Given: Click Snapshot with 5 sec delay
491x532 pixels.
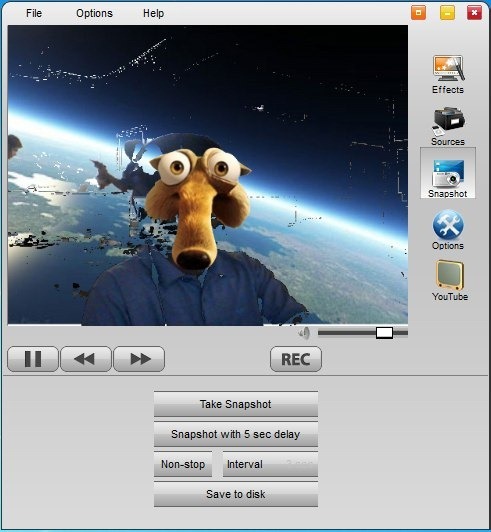Looking at the screenshot, I should [x=236, y=434].
